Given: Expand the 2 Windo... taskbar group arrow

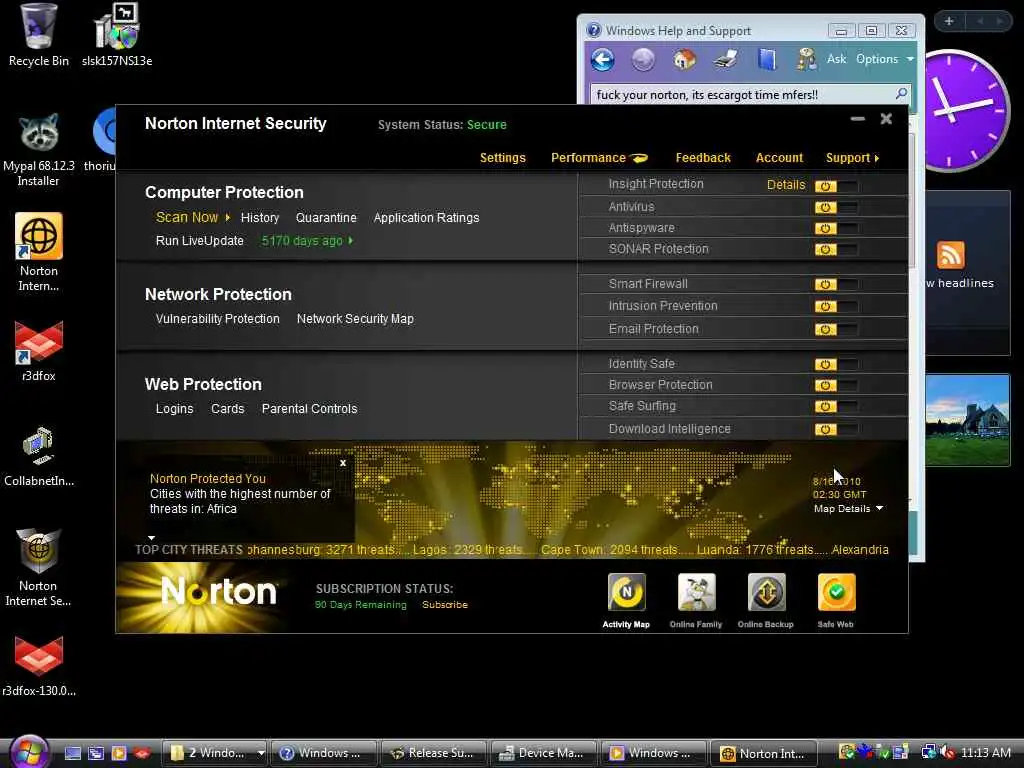Looking at the screenshot, I should [261, 753].
